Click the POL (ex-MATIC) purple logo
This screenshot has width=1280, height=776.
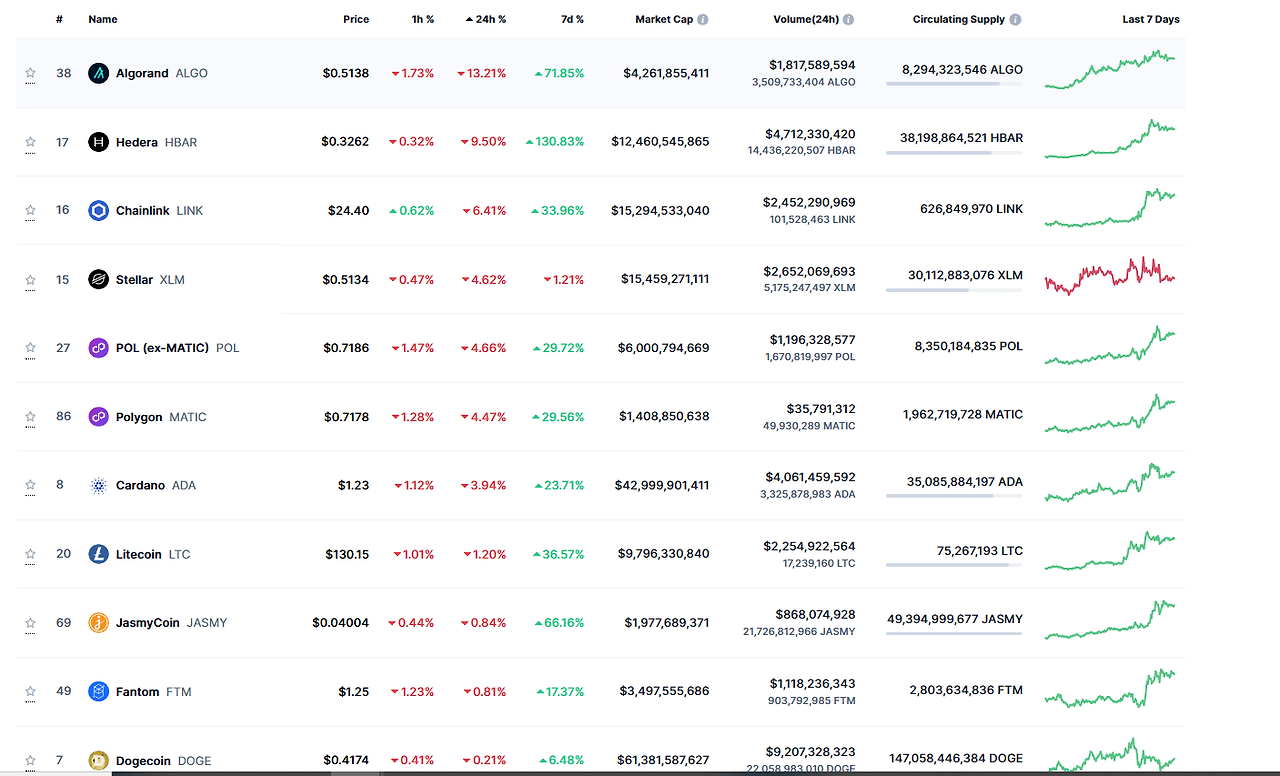(x=98, y=348)
